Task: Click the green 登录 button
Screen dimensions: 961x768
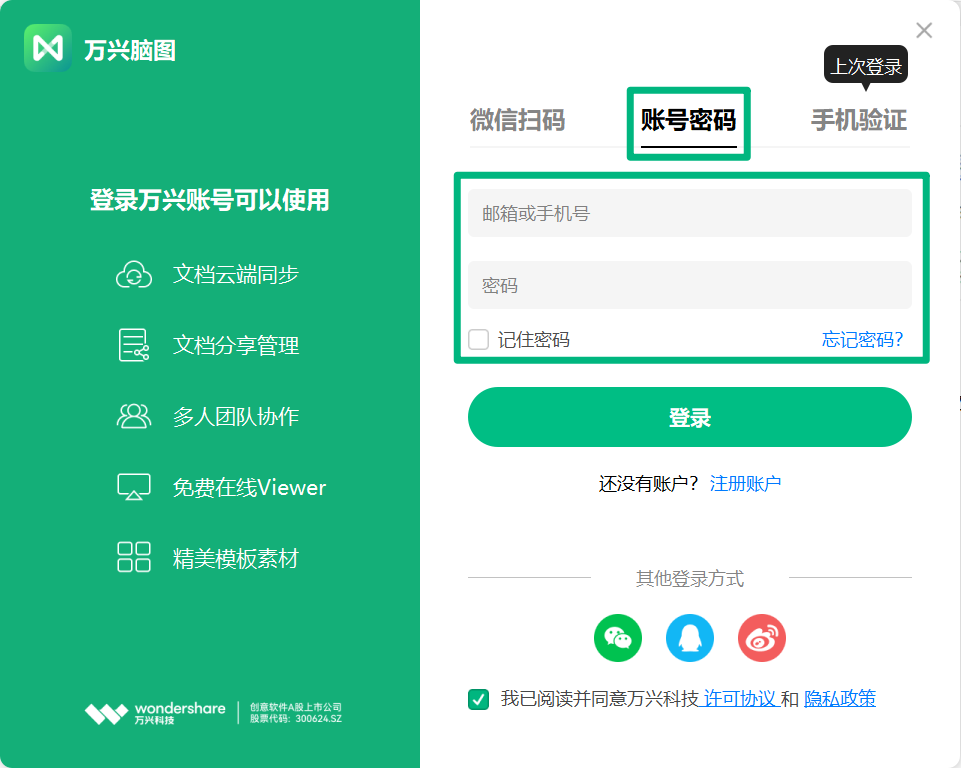Action: pyautogui.click(x=689, y=417)
